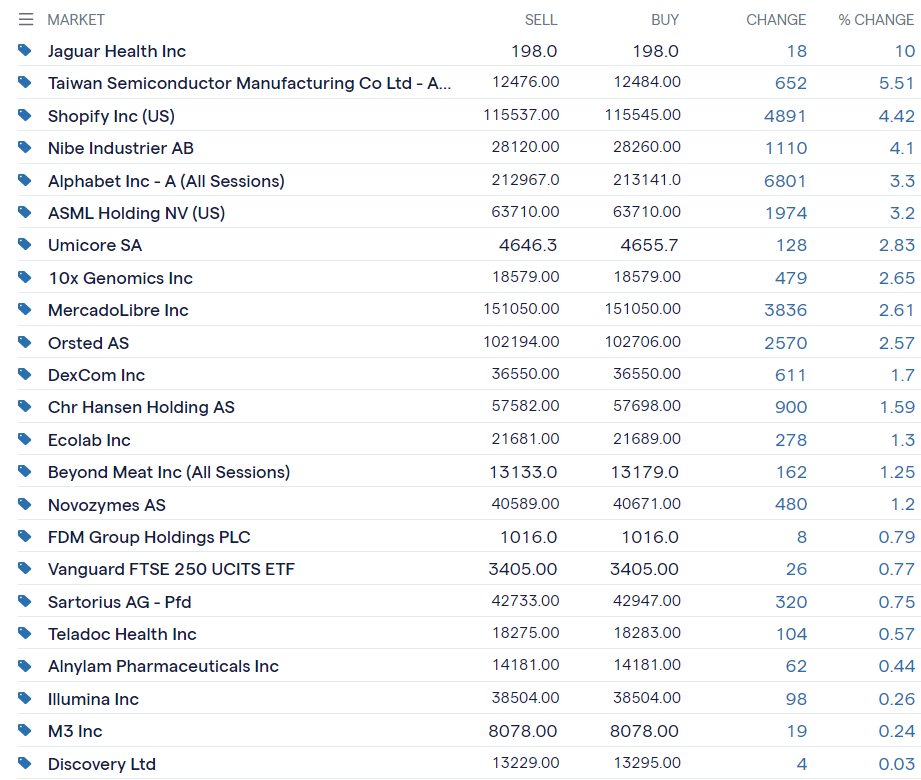The width and height of the screenshot is (921, 780).
Task: Sort by the SELL column header
Action: [x=541, y=20]
